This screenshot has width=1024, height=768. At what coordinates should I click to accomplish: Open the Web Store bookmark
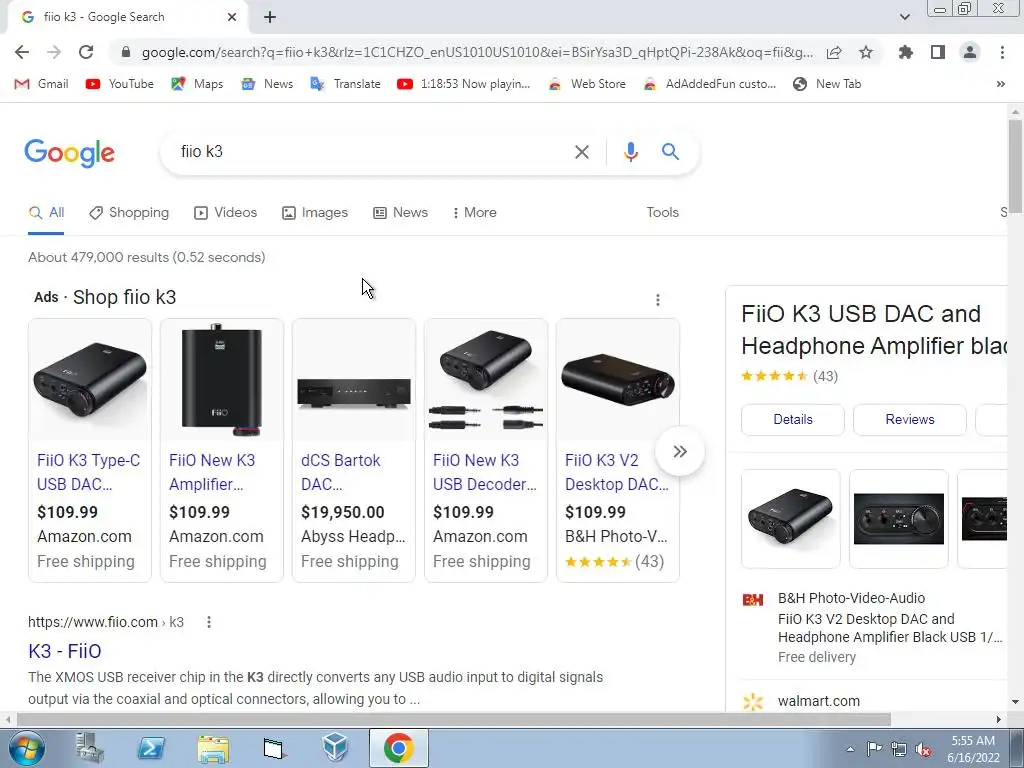pos(586,84)
